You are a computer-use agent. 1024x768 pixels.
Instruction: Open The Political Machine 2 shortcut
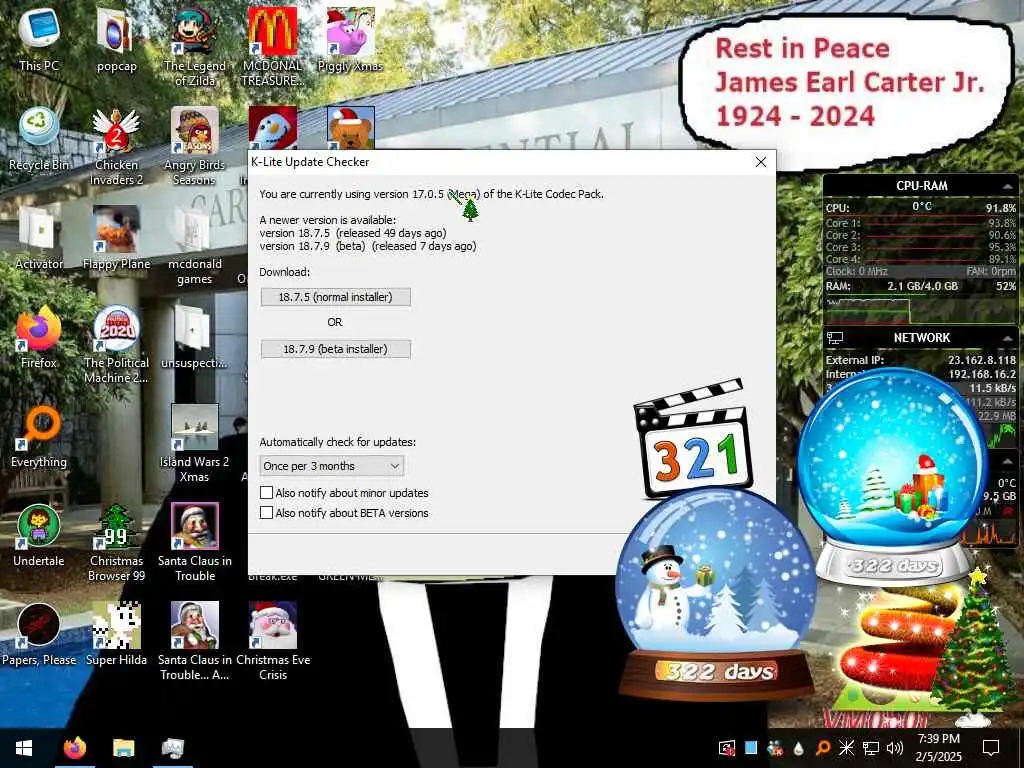click(116, 344)
